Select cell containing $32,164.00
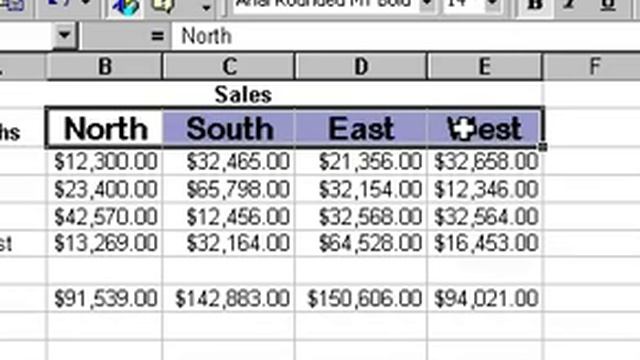Viewport: 640px width, 360px height. pos(229,244)
